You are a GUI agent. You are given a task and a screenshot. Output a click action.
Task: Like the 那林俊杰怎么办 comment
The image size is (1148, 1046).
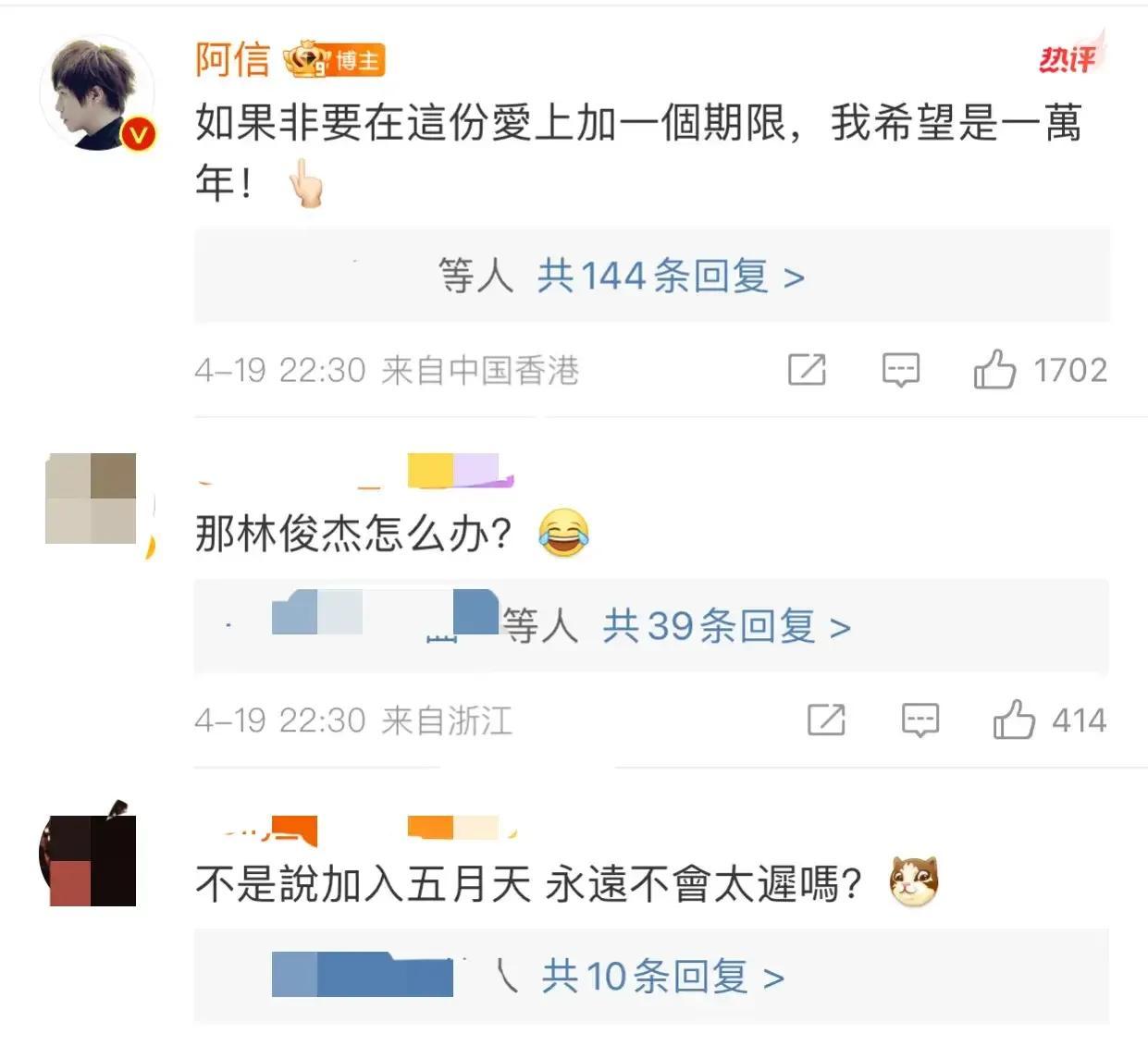1014,720
